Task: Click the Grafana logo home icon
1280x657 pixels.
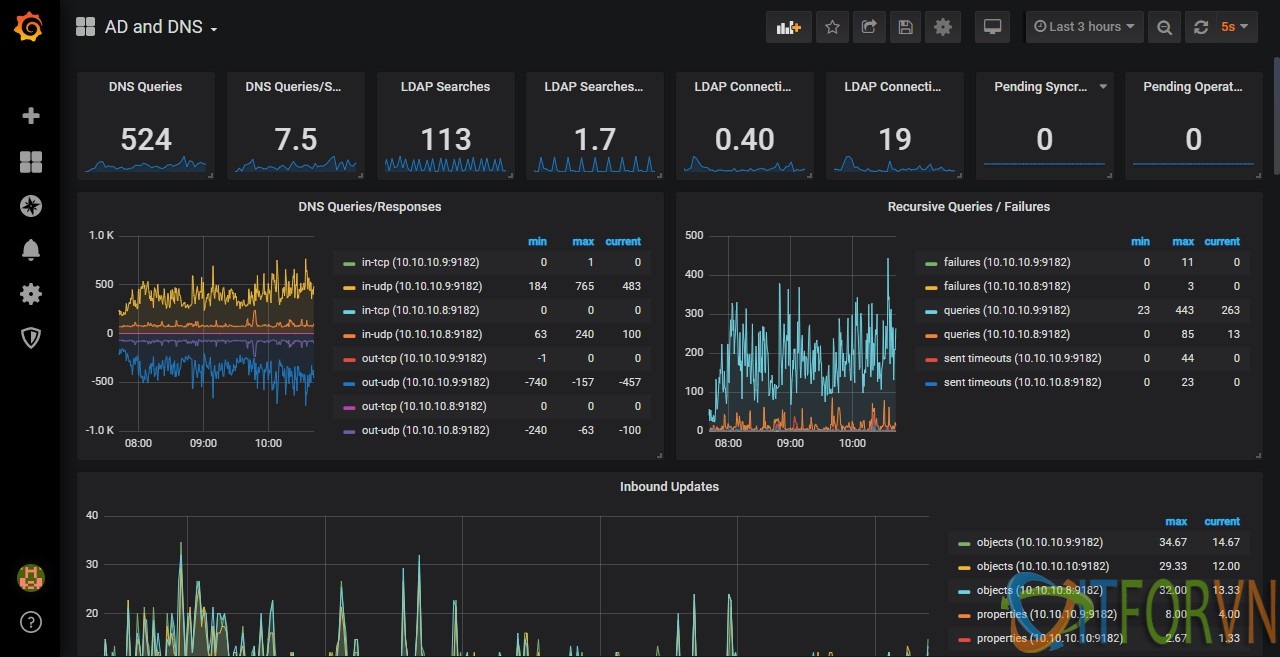Action: click(29, 27)
